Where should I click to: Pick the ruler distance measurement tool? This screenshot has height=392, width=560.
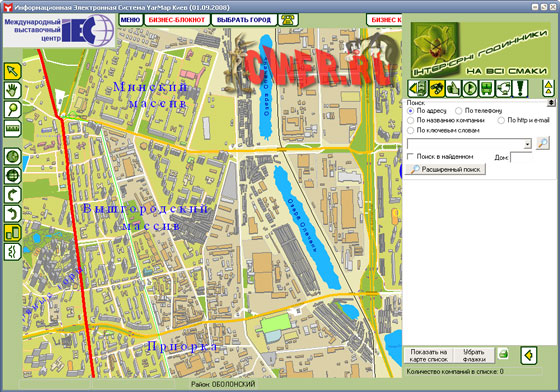[12, 129]
